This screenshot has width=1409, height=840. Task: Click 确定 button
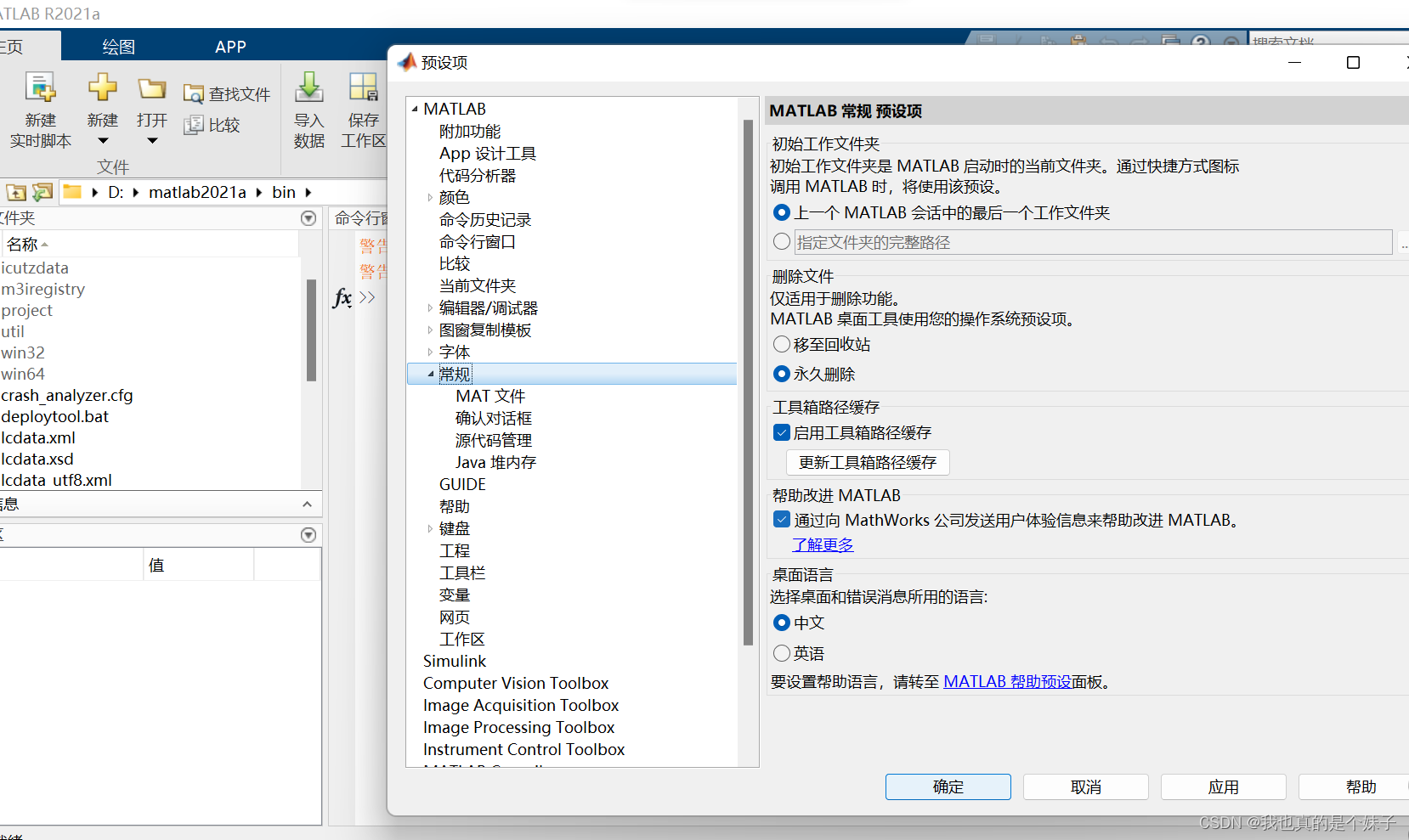948,786
